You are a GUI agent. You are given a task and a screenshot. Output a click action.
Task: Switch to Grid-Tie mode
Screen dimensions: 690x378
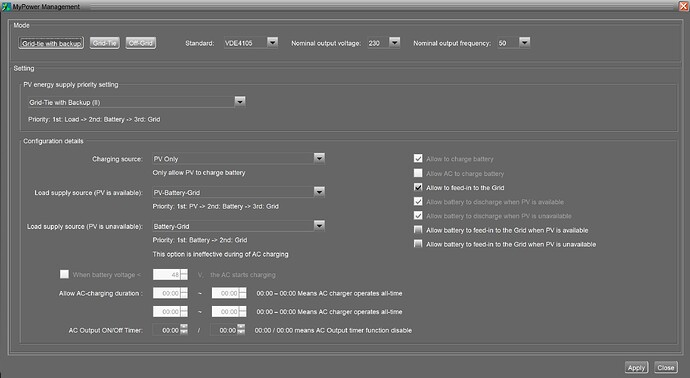(105, 43)
